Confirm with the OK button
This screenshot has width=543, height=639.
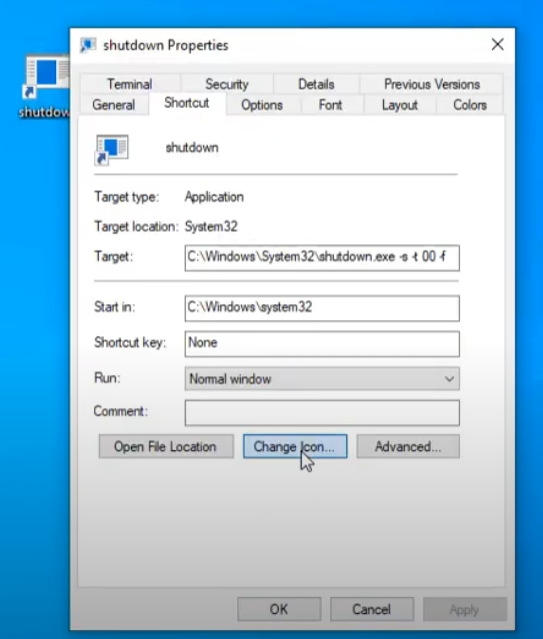[x=279, y=609]
